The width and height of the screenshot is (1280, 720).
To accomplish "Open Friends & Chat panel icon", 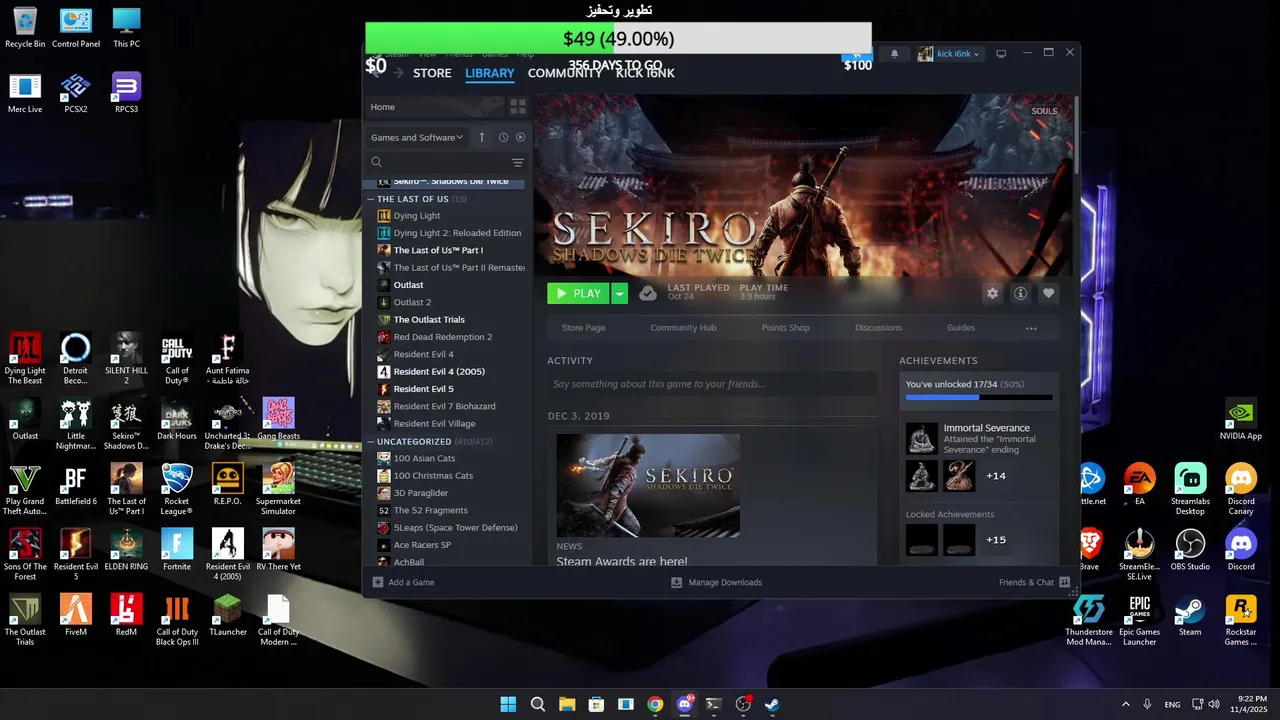I will click(x=1064, y=582).
